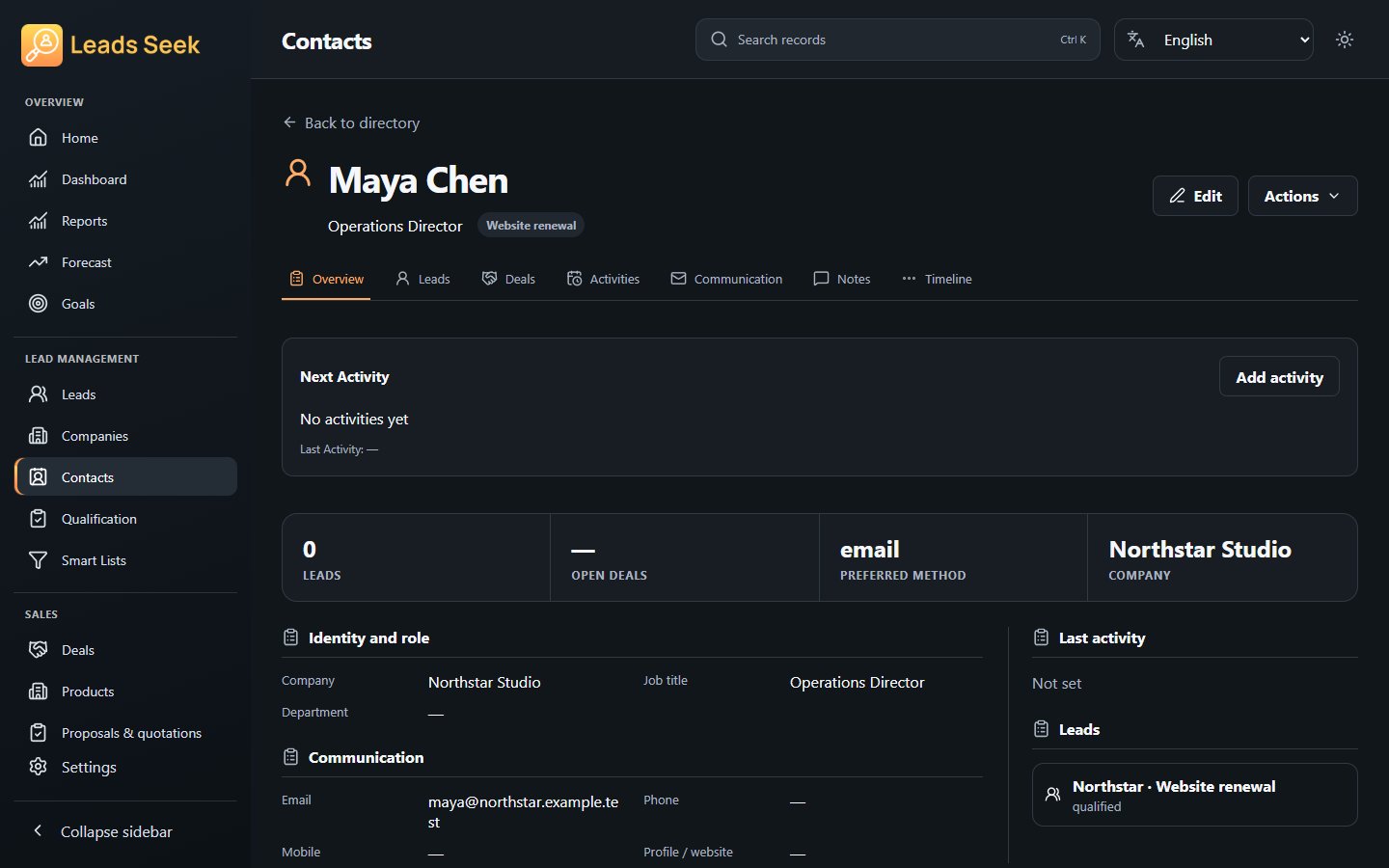Click the email Preferred Method stat card
1389x868 pixels.
point(953,557)
